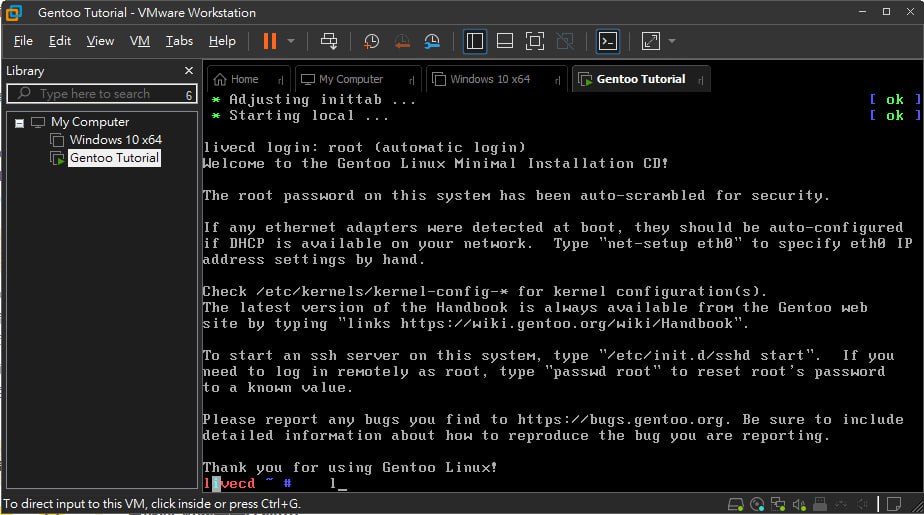Select Gentoo Tutorial in the library tree
Viewport: 924px width, 515px height.
[114, 158]
